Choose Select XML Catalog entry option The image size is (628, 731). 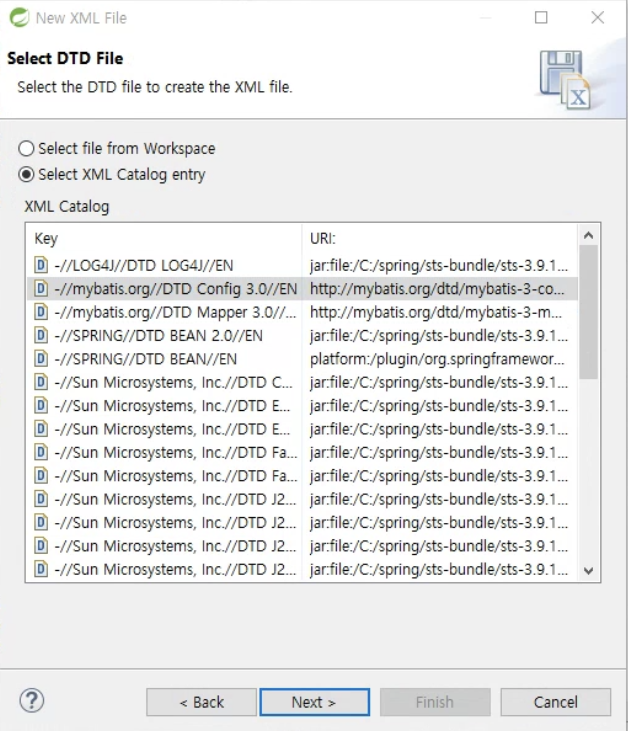[x=112, y=174]
